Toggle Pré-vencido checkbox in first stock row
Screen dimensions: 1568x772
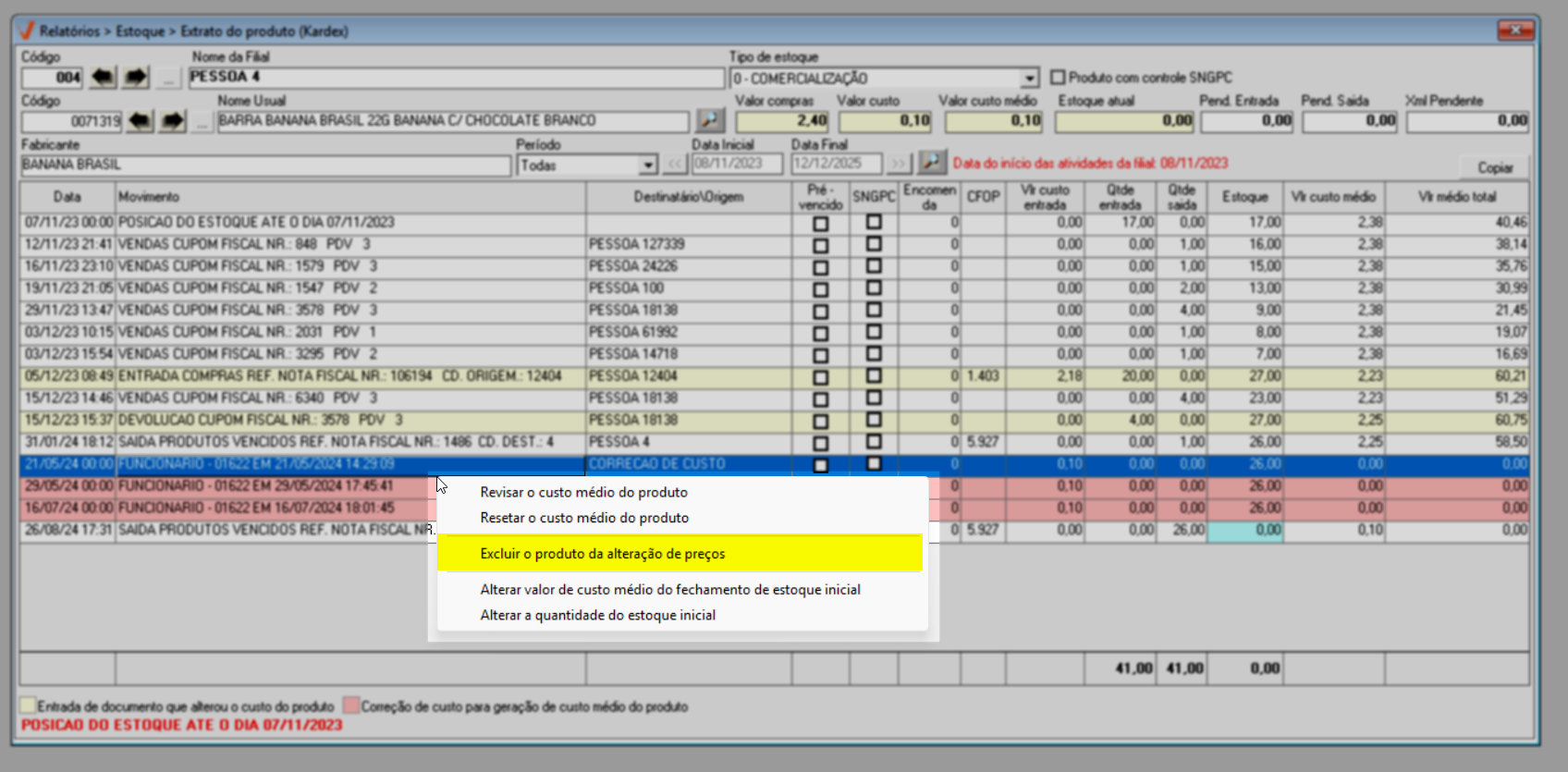(820, 224)
